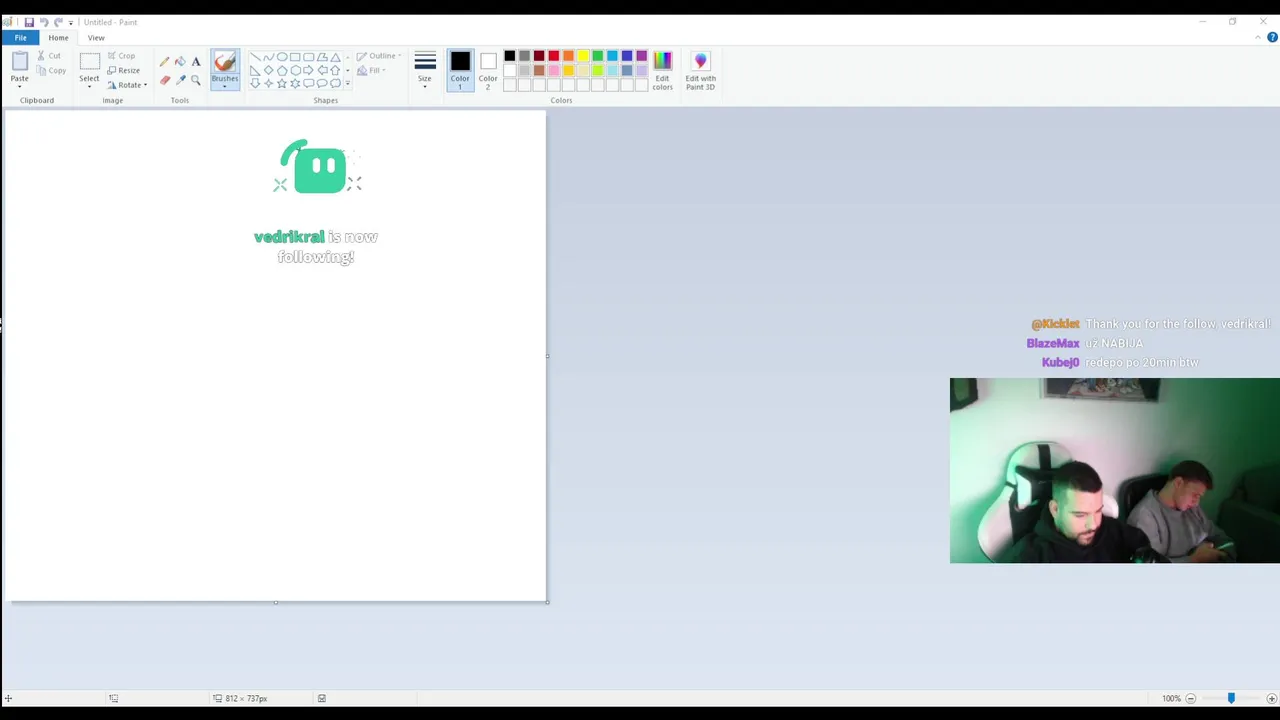Click Kubej0 username in chat overlay
This screenshot has width=1280, height=720.
coord(1060,362)
